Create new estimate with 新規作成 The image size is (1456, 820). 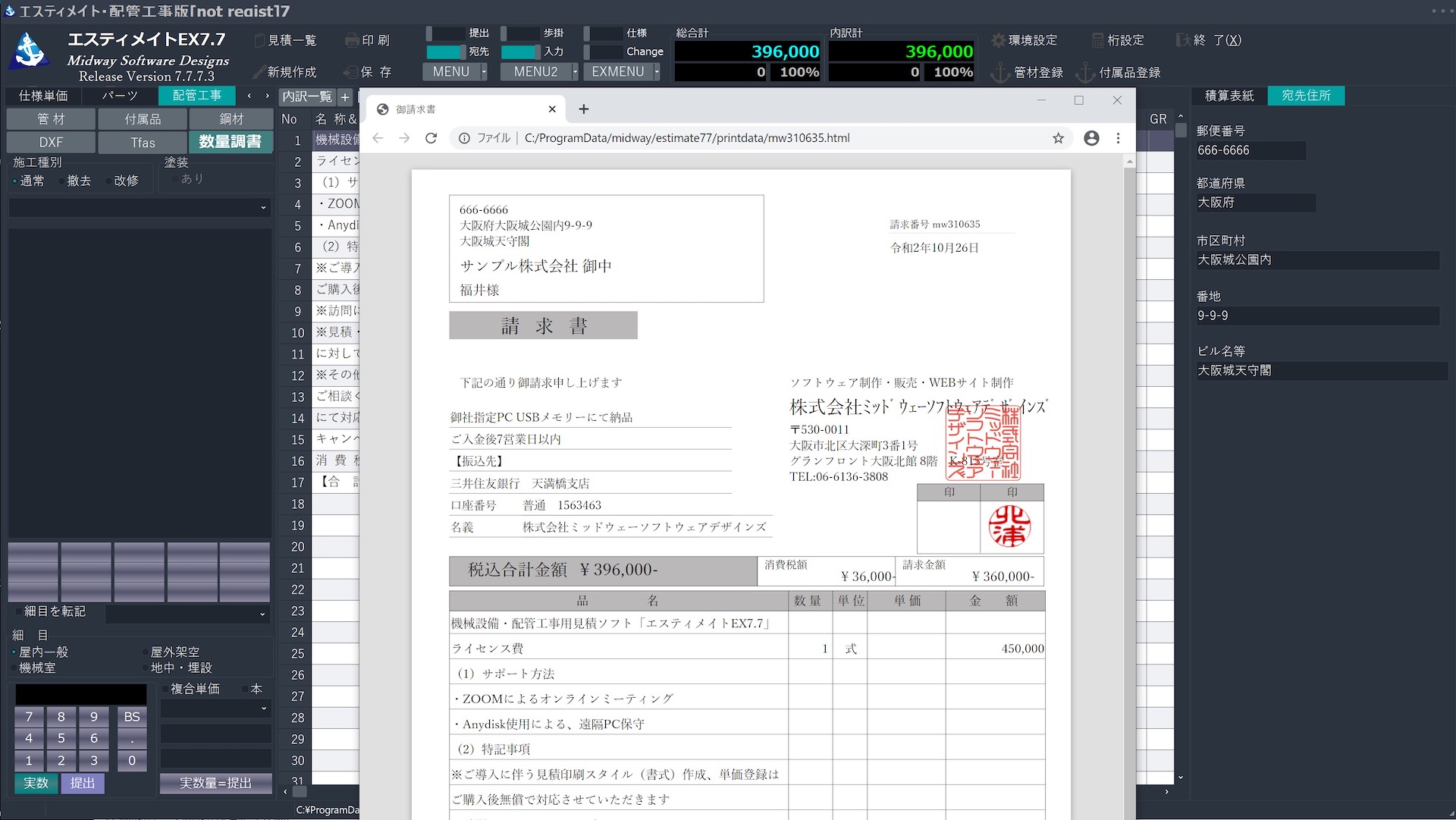tap(286, 72)
